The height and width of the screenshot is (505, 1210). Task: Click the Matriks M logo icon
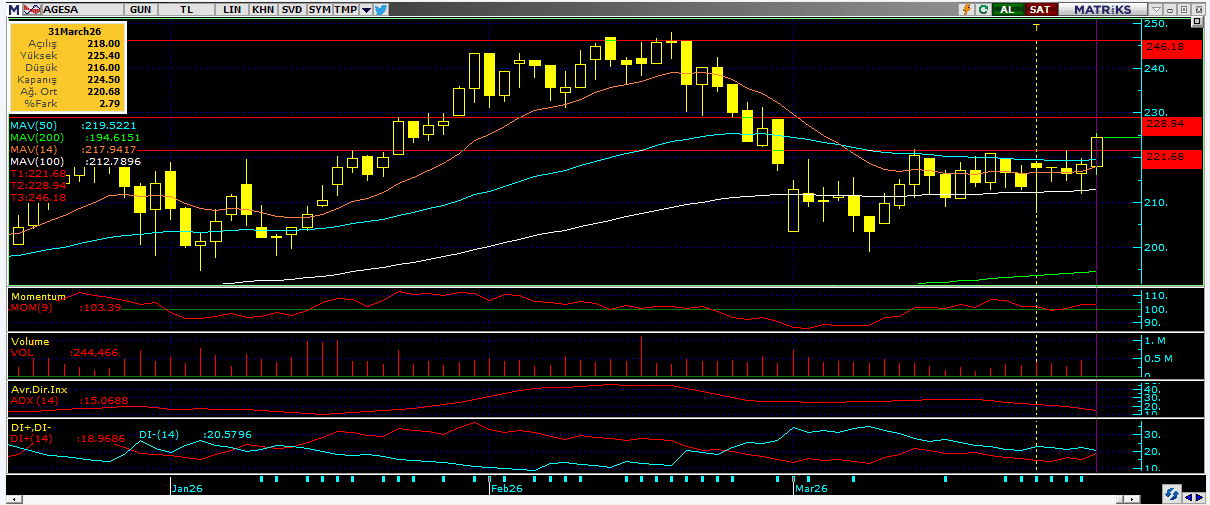coord(11,9)
